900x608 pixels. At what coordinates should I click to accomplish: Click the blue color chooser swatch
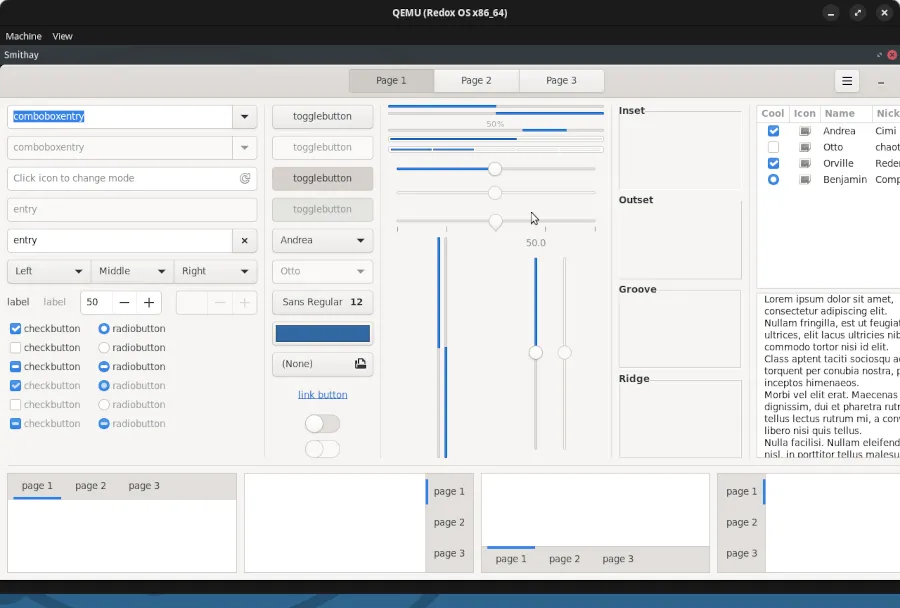[322, 333]
